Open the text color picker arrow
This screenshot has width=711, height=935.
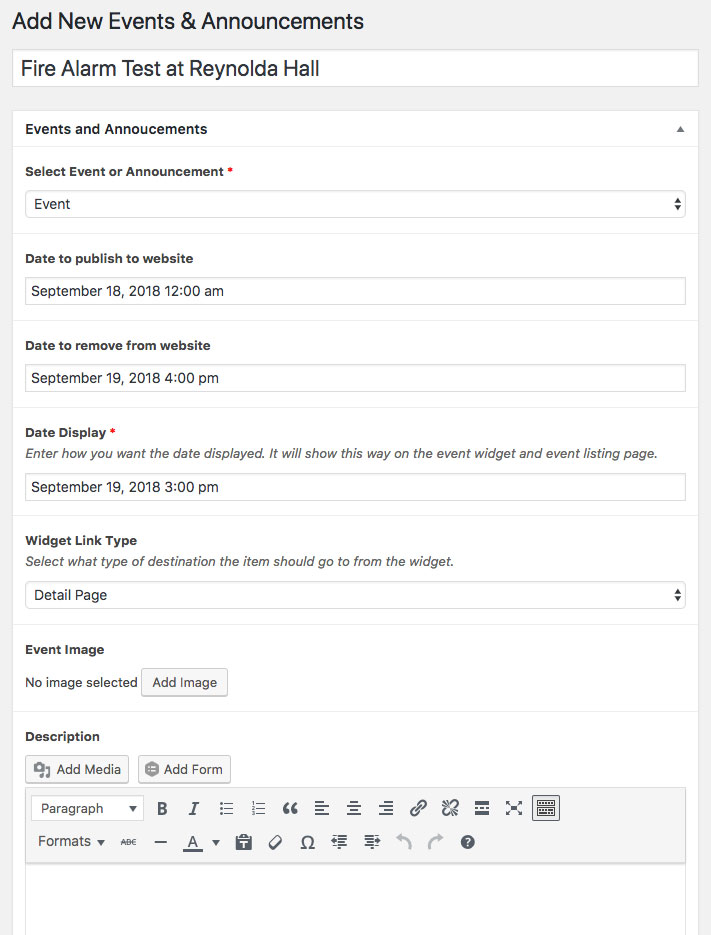tap(216, 842)
